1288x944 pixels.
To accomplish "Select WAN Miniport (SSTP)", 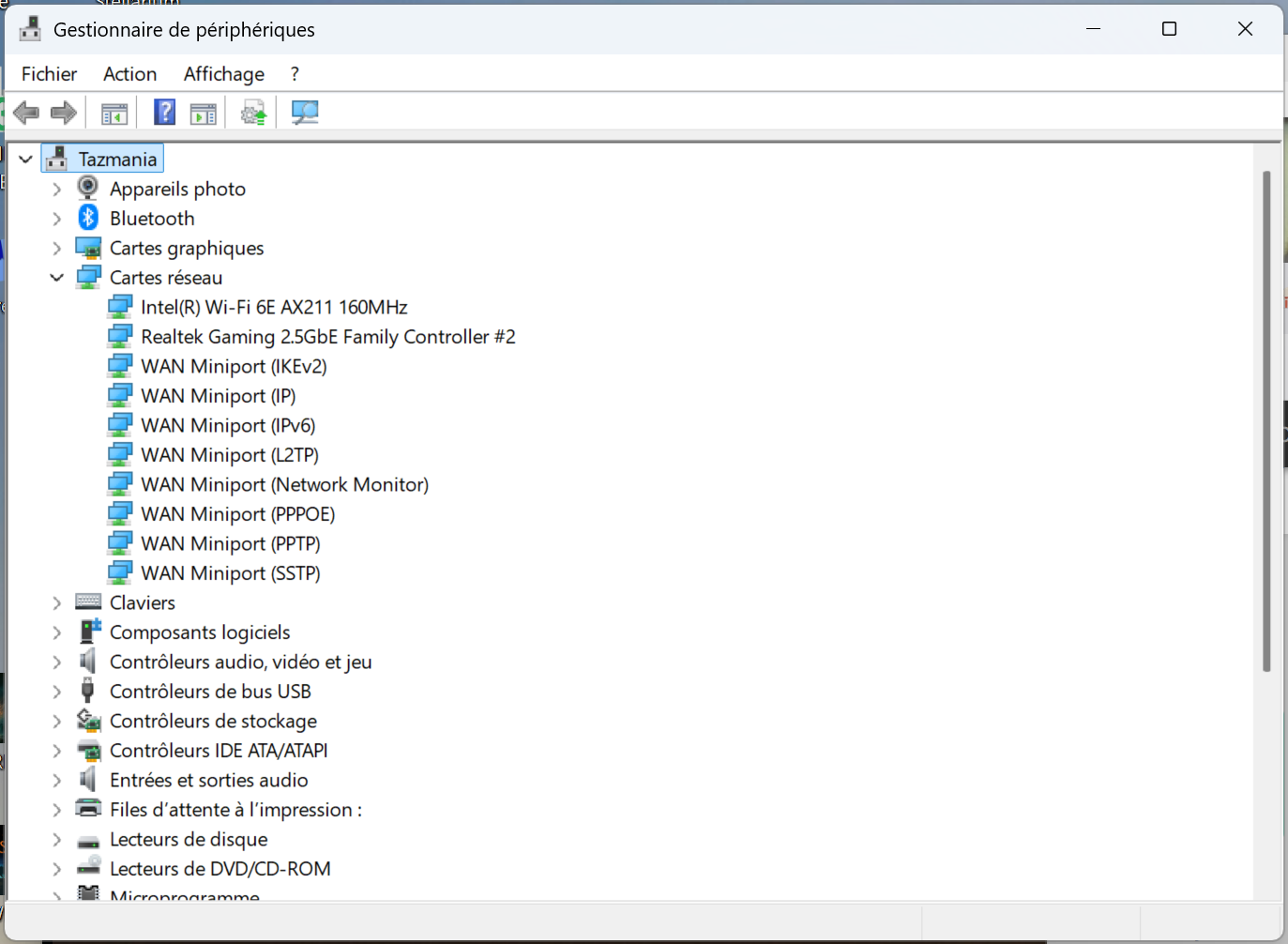I will pyautogui.click(x=231, y=572).
